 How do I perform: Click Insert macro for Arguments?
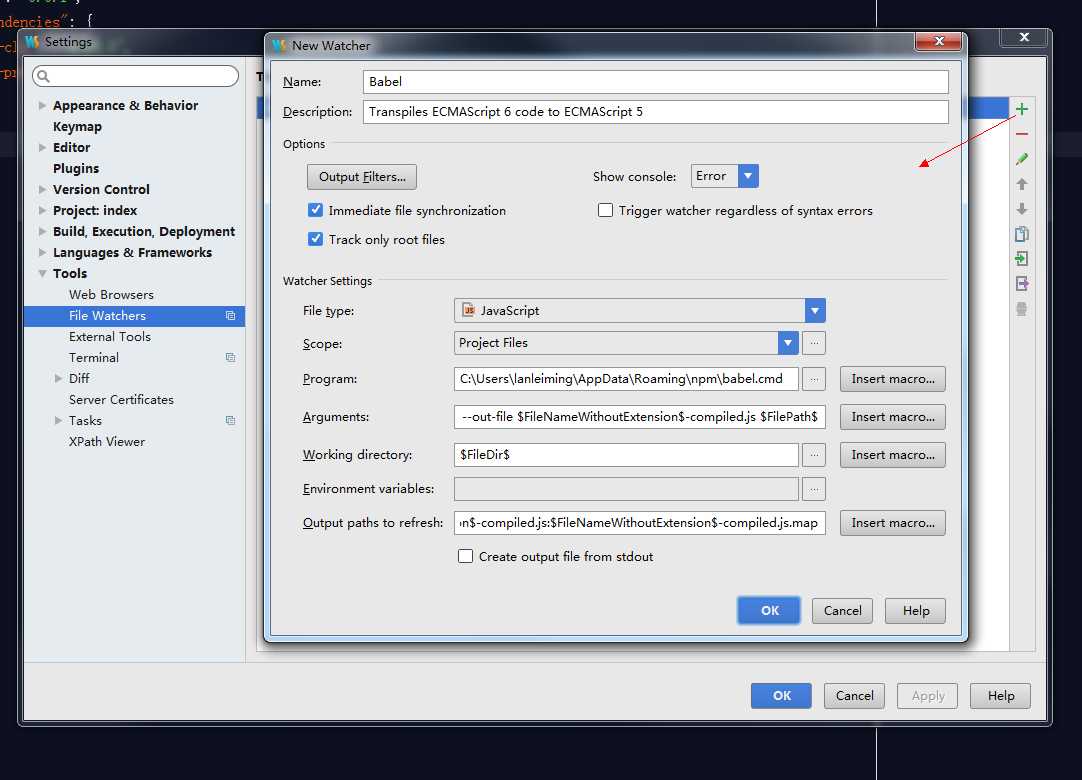click(x=893, y=417)
